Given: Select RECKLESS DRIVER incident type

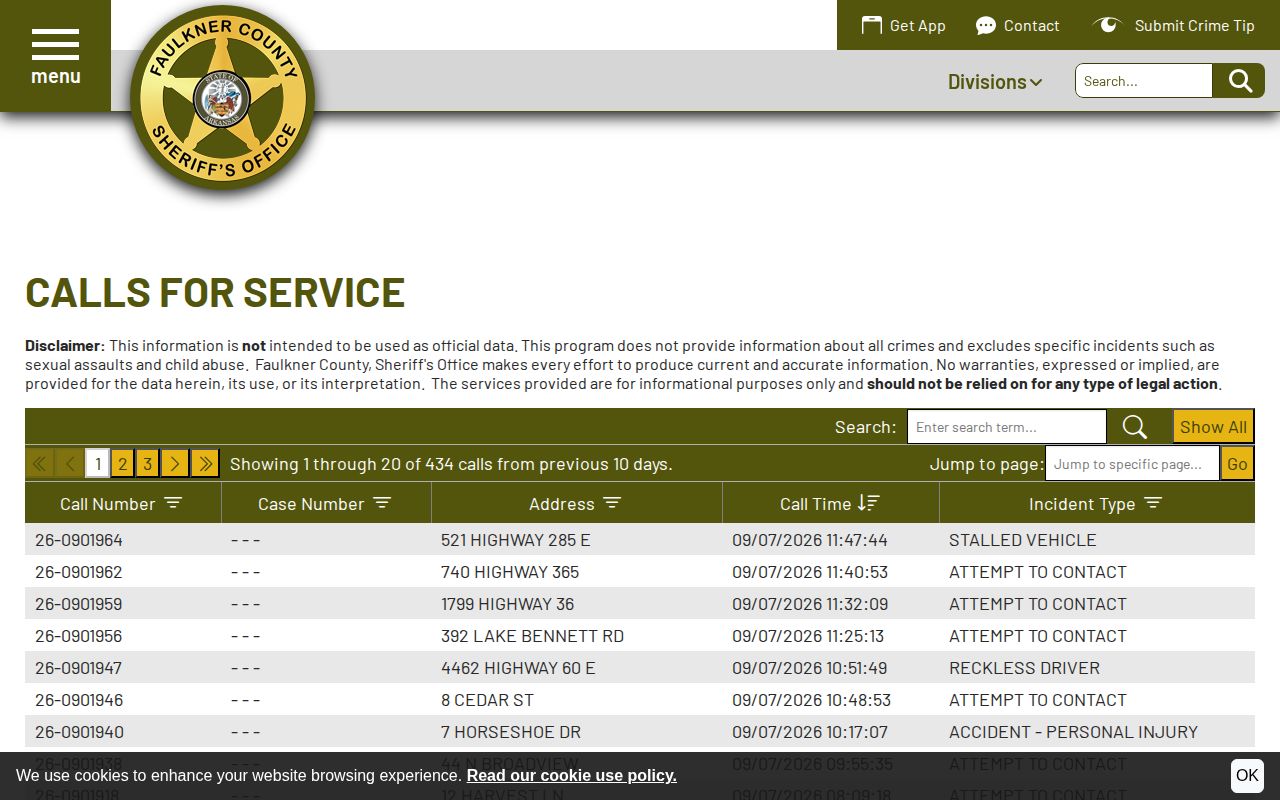Looking at the screenshot, I should 1024,668.
